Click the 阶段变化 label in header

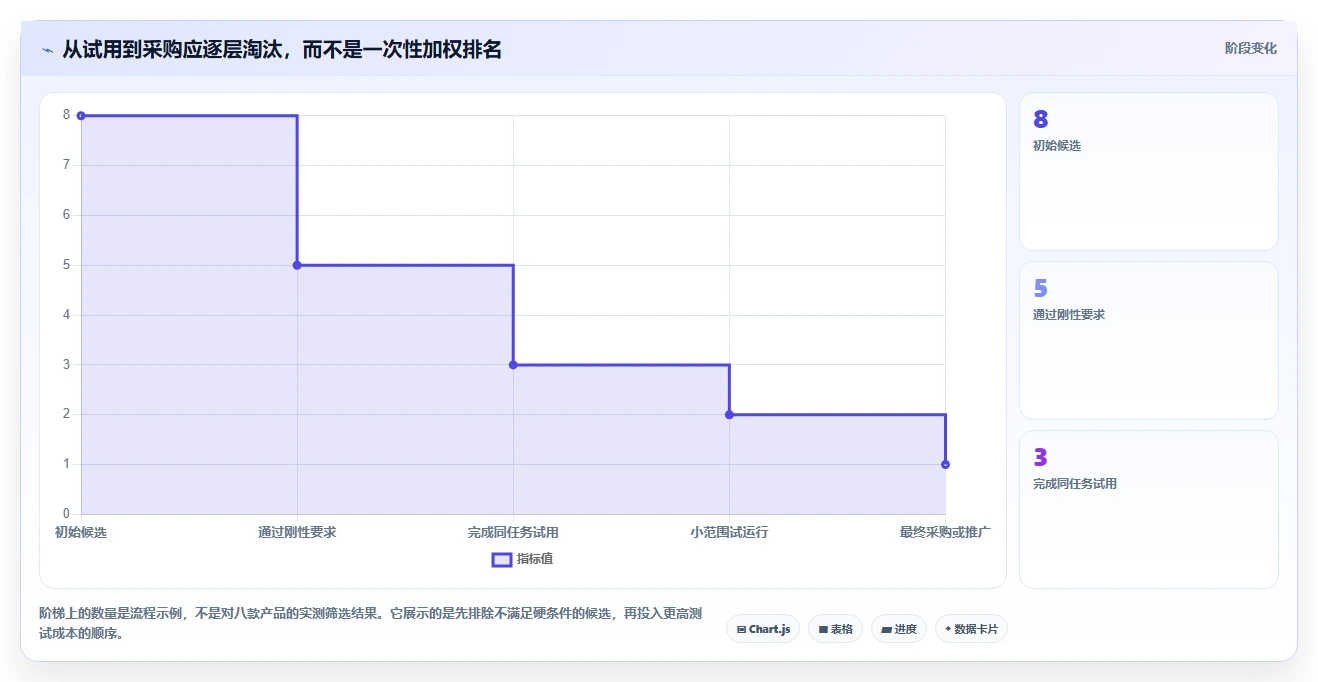tap(1251, 48)
